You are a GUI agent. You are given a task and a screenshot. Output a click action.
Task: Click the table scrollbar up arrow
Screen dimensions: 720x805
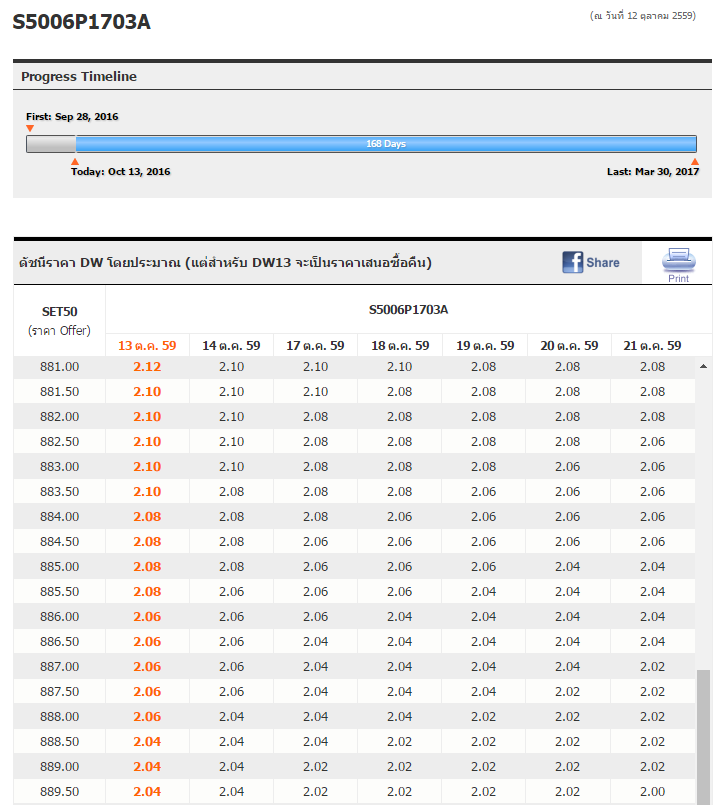pyautogui.click(x=703, y=366)
